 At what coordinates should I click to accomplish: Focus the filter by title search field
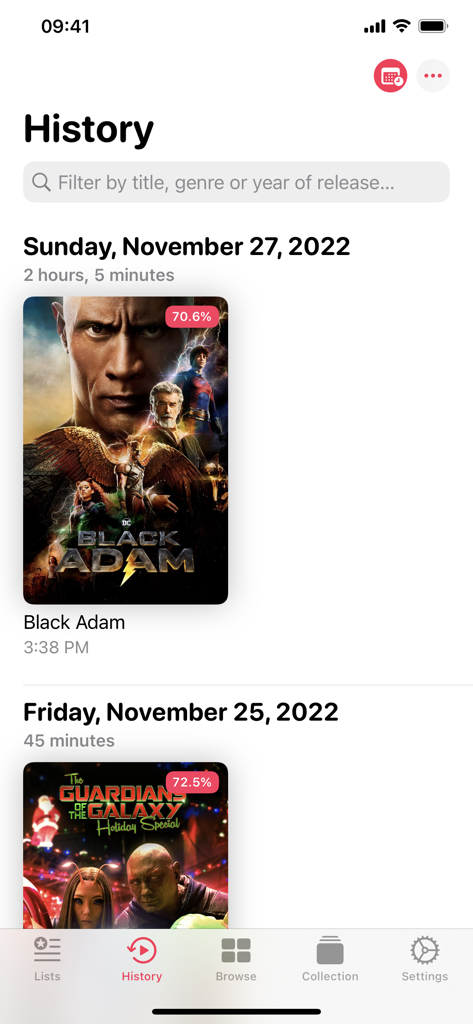click(x=236, y=182)
